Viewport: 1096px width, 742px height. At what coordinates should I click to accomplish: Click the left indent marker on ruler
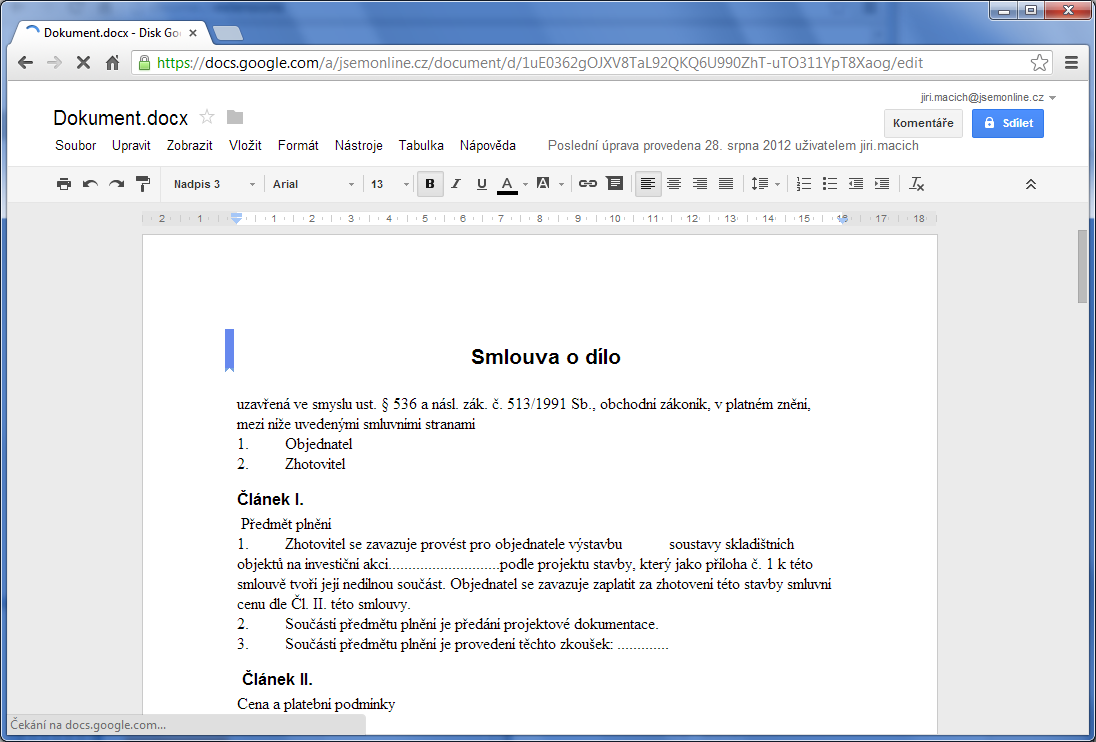click(x=236, y=219)
